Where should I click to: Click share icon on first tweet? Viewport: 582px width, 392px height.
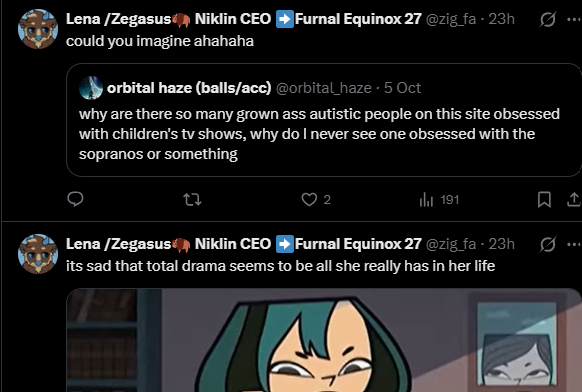coord(574,200)
